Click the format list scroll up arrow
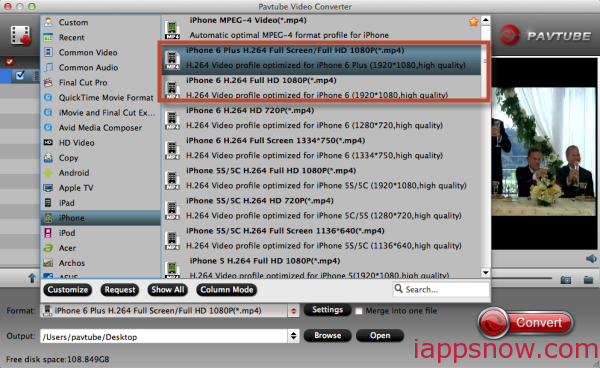 coord(486,20)
